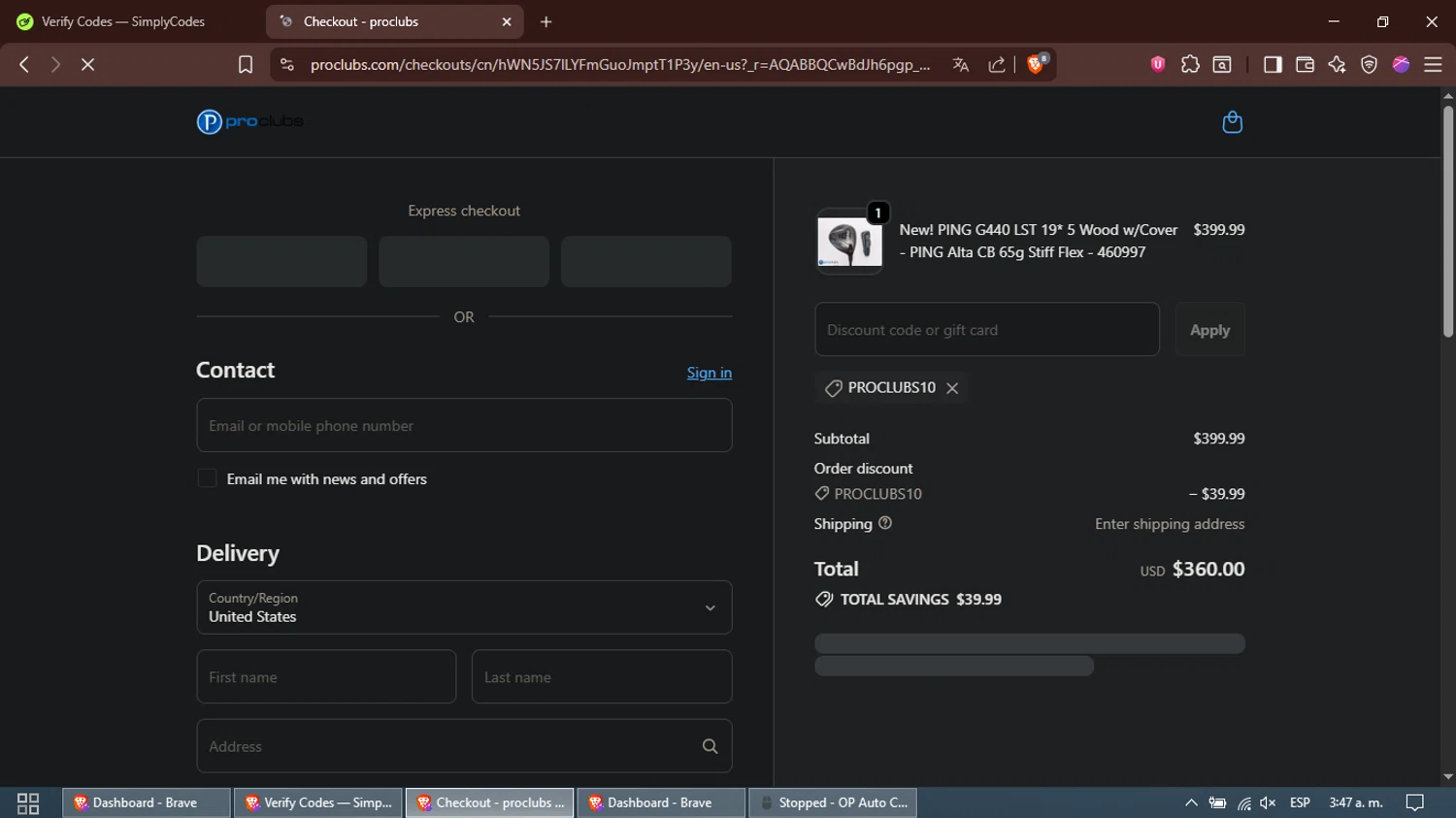Focus the Email or mobile phone number field

(x=464, y=425)
